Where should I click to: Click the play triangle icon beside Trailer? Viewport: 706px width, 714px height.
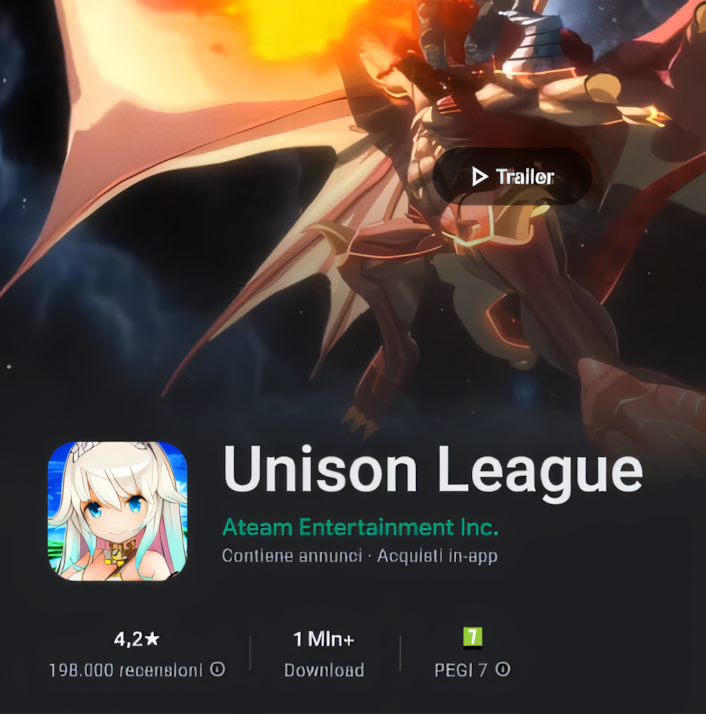tap(479, 176)
